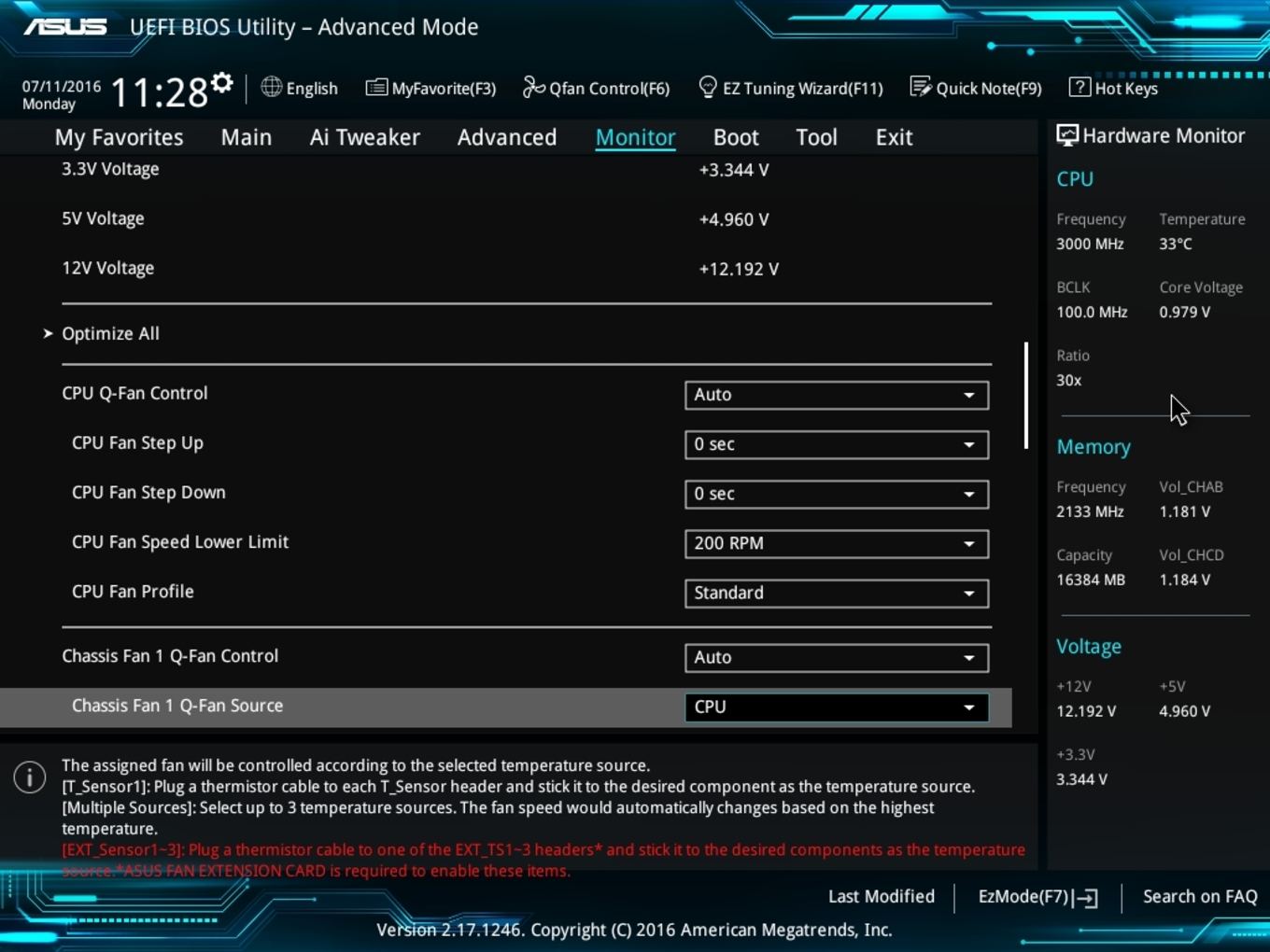Image resolution: width=1270 pixels, height=952 pixels.
Task: Click Chassis Fan 1 Q-Fan Control label
Action: pyautogui.click(x=170, y=656)
